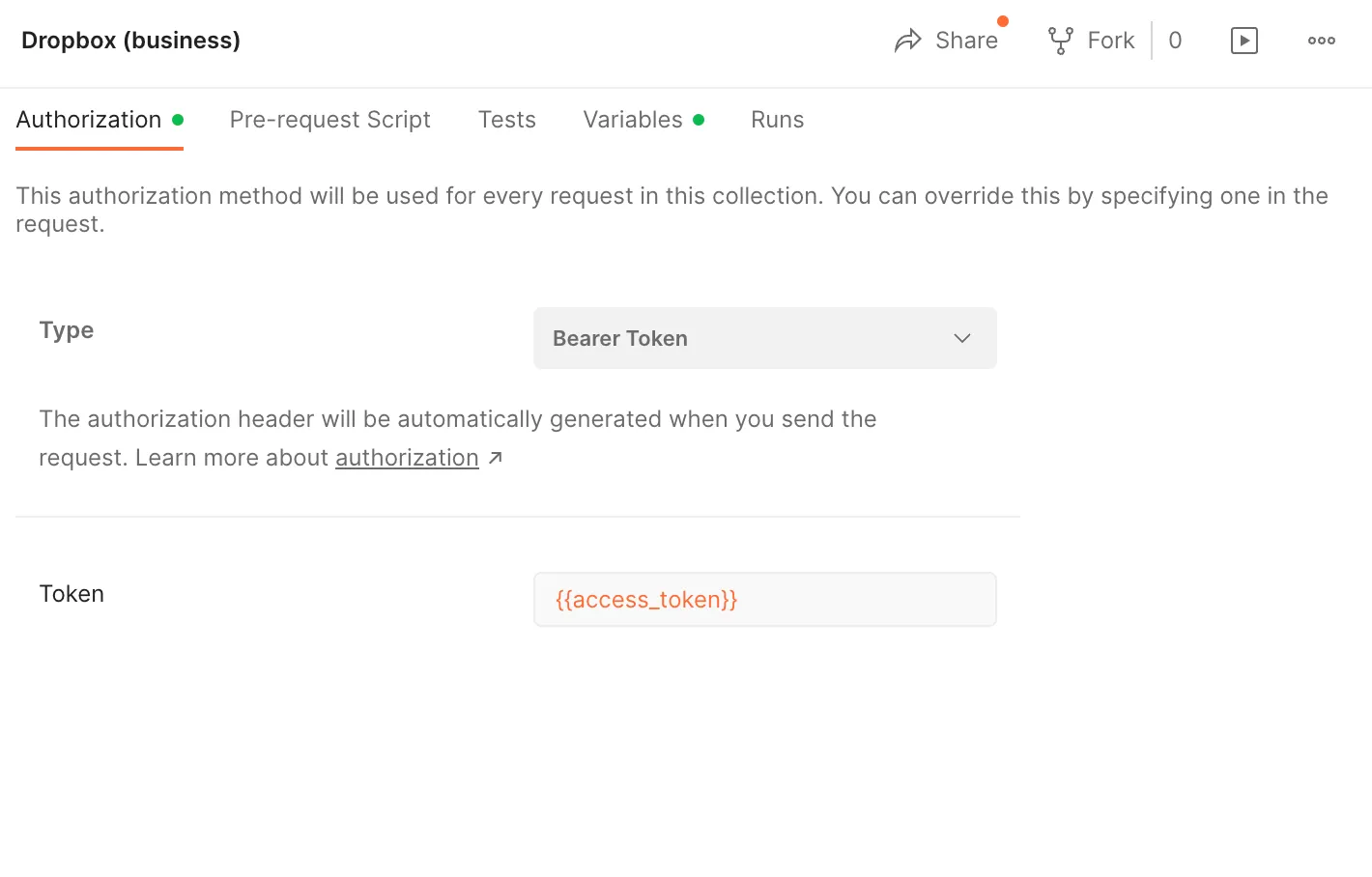The height and width of the screenshot is (877, 1372).
Task: Follow the authorization documentation link
Action: pyautogui.click(x=407, y=458)
